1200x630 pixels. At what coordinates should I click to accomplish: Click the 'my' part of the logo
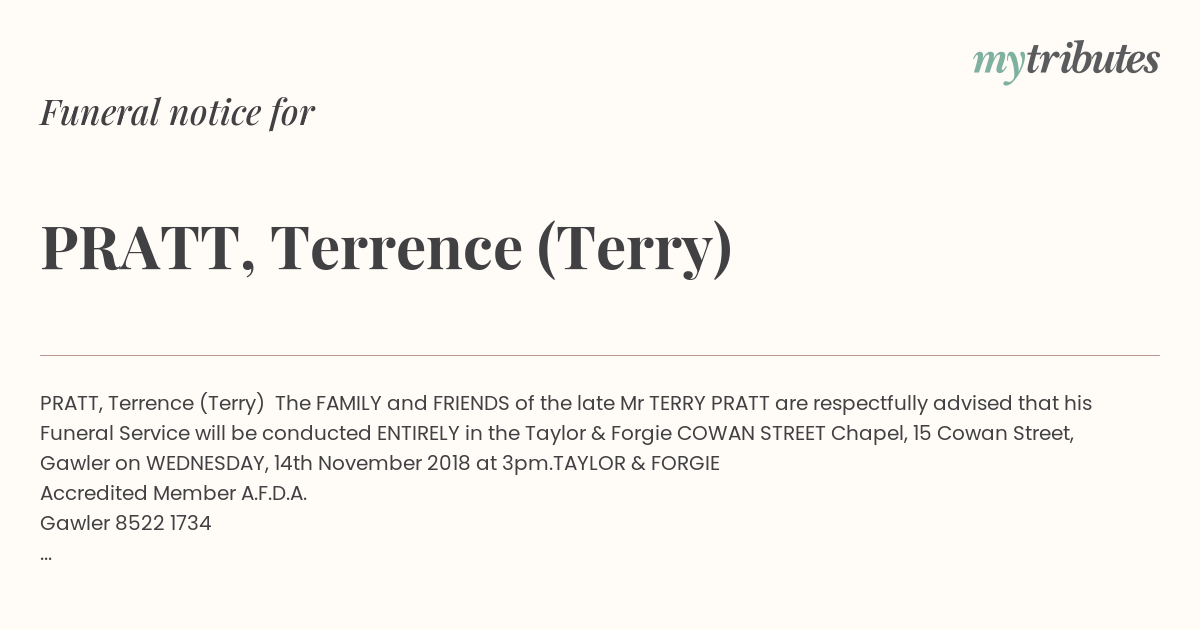pos(999,64)
